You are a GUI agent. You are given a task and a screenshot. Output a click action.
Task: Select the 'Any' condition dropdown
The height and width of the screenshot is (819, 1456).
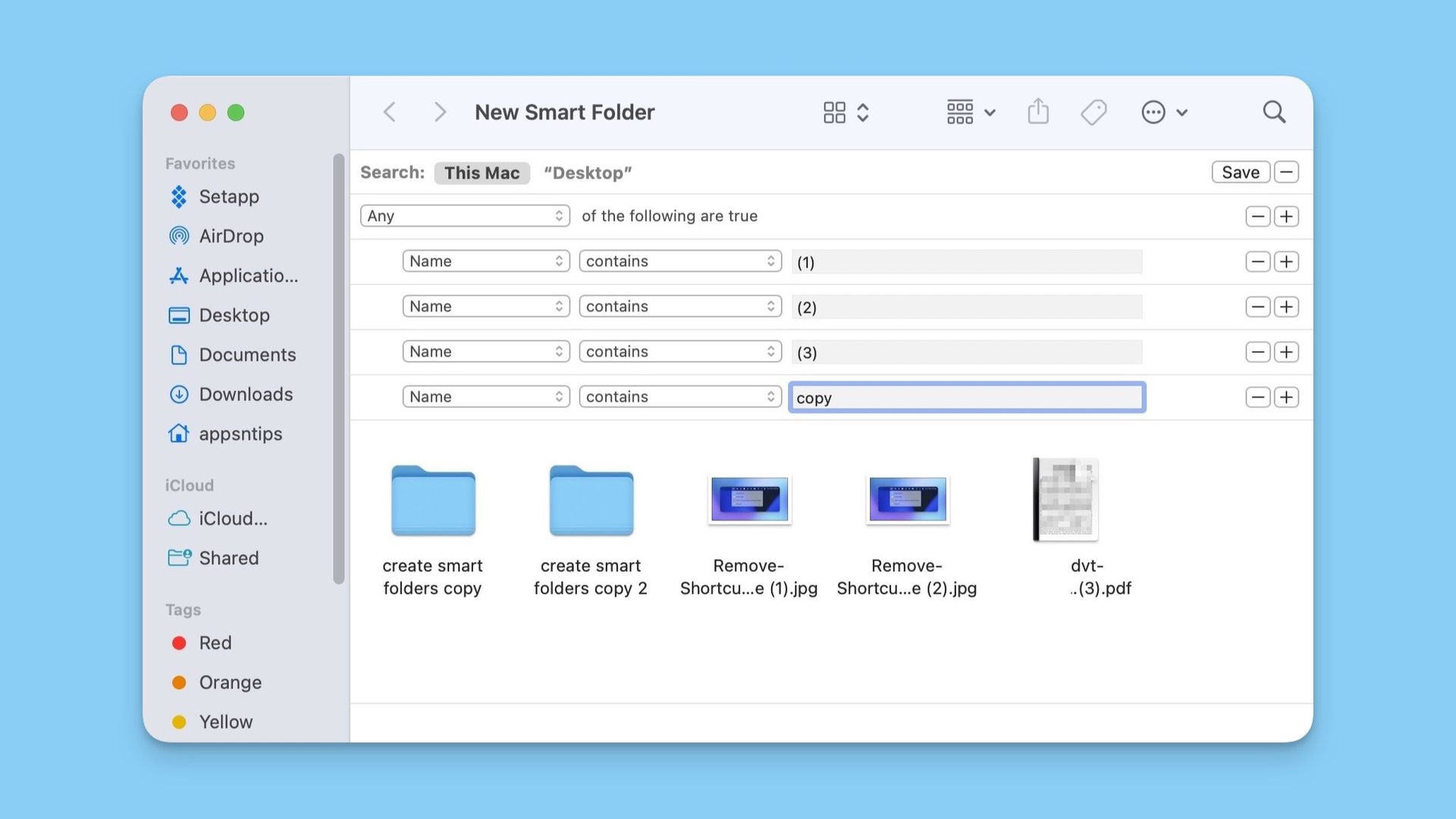464,215
